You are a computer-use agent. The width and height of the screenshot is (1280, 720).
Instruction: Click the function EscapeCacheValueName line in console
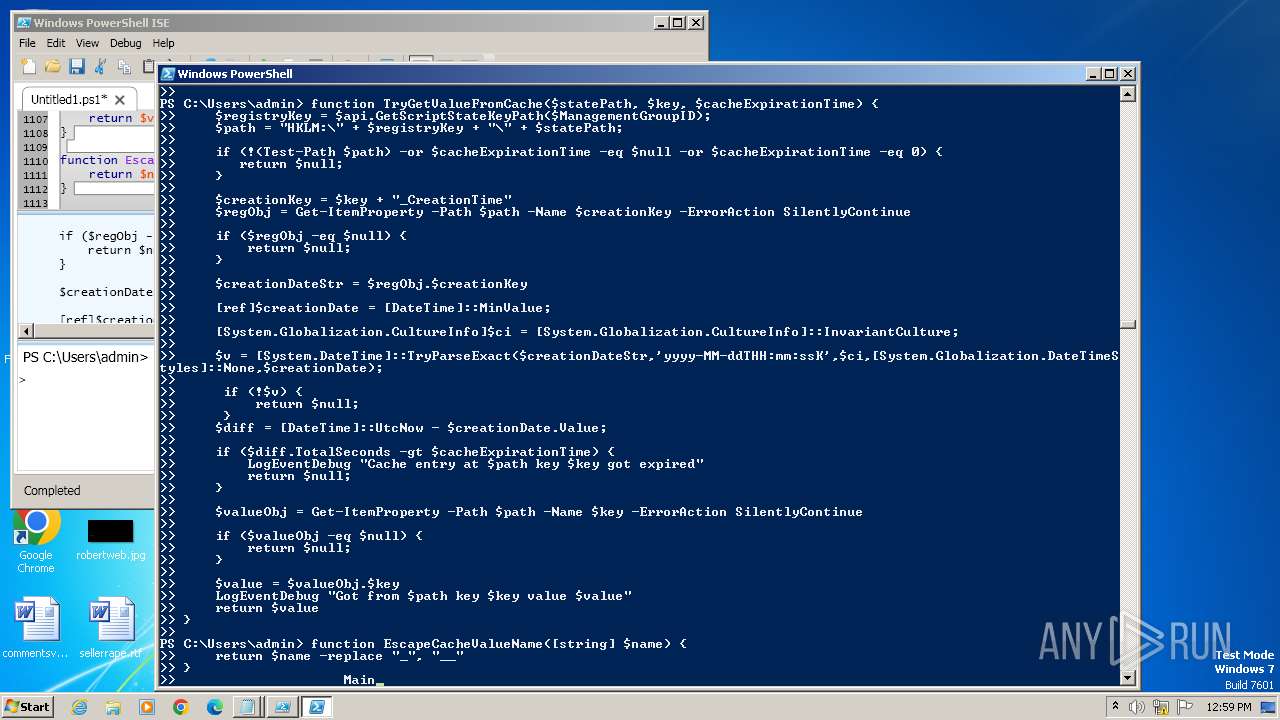click(x=498, y=644)
